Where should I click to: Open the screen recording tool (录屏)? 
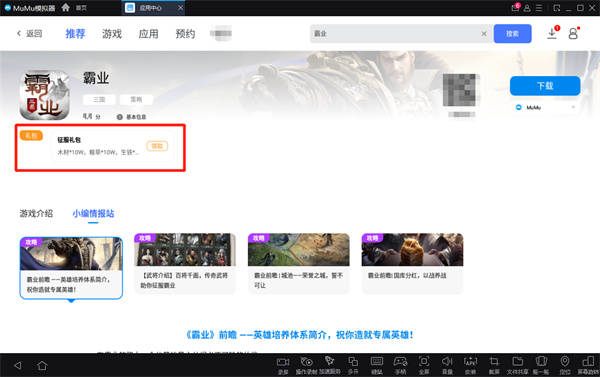(x=283, y=365)
